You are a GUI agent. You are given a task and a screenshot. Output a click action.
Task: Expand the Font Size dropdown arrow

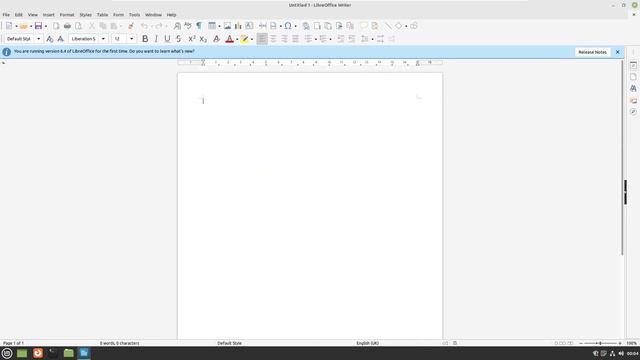131,39
